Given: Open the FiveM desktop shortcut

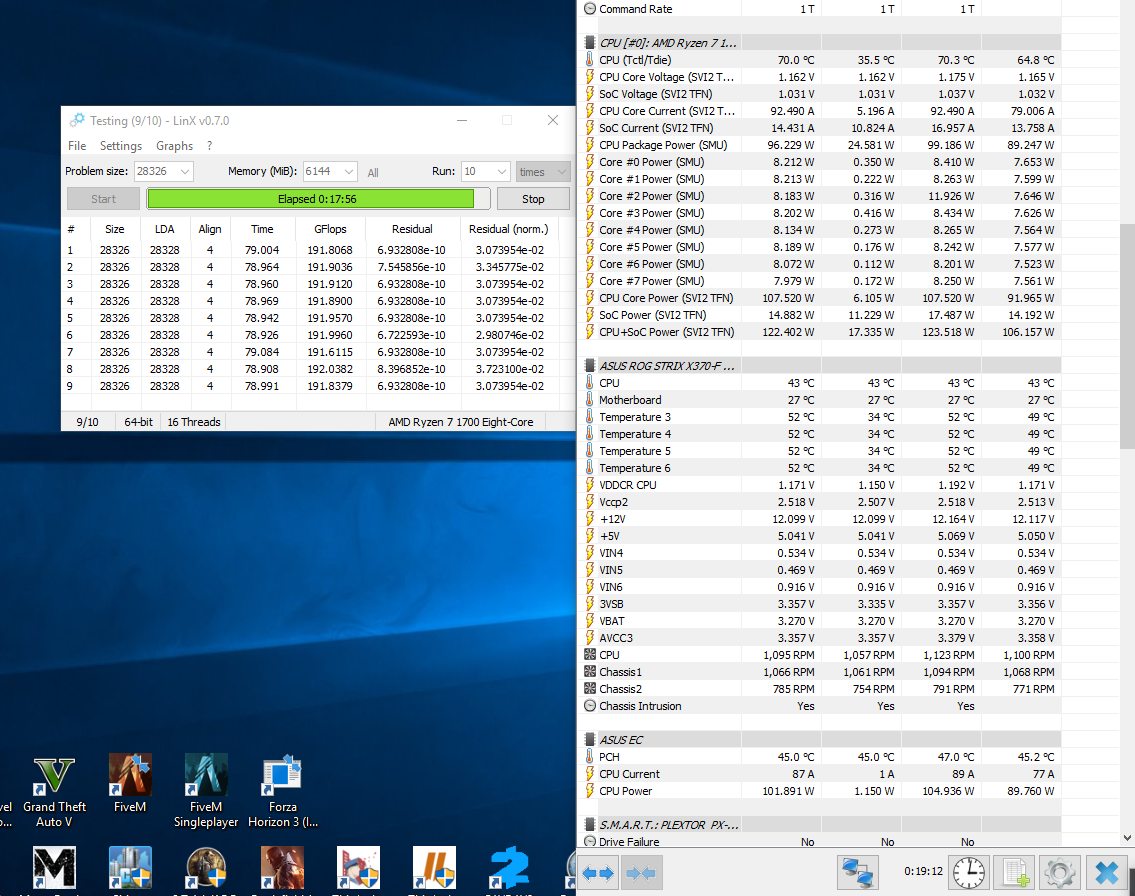Looking at the screenshot, I should [x=130, y=784].
